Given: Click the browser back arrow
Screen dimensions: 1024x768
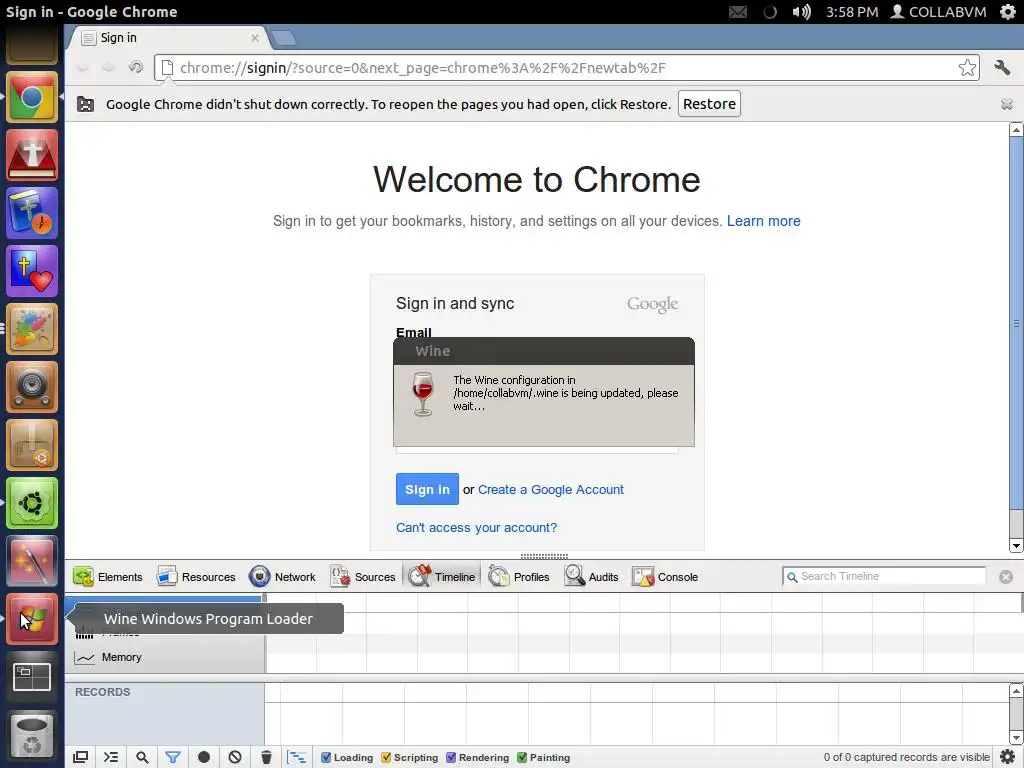Looking at the screenshot, I should pos(83,67).
